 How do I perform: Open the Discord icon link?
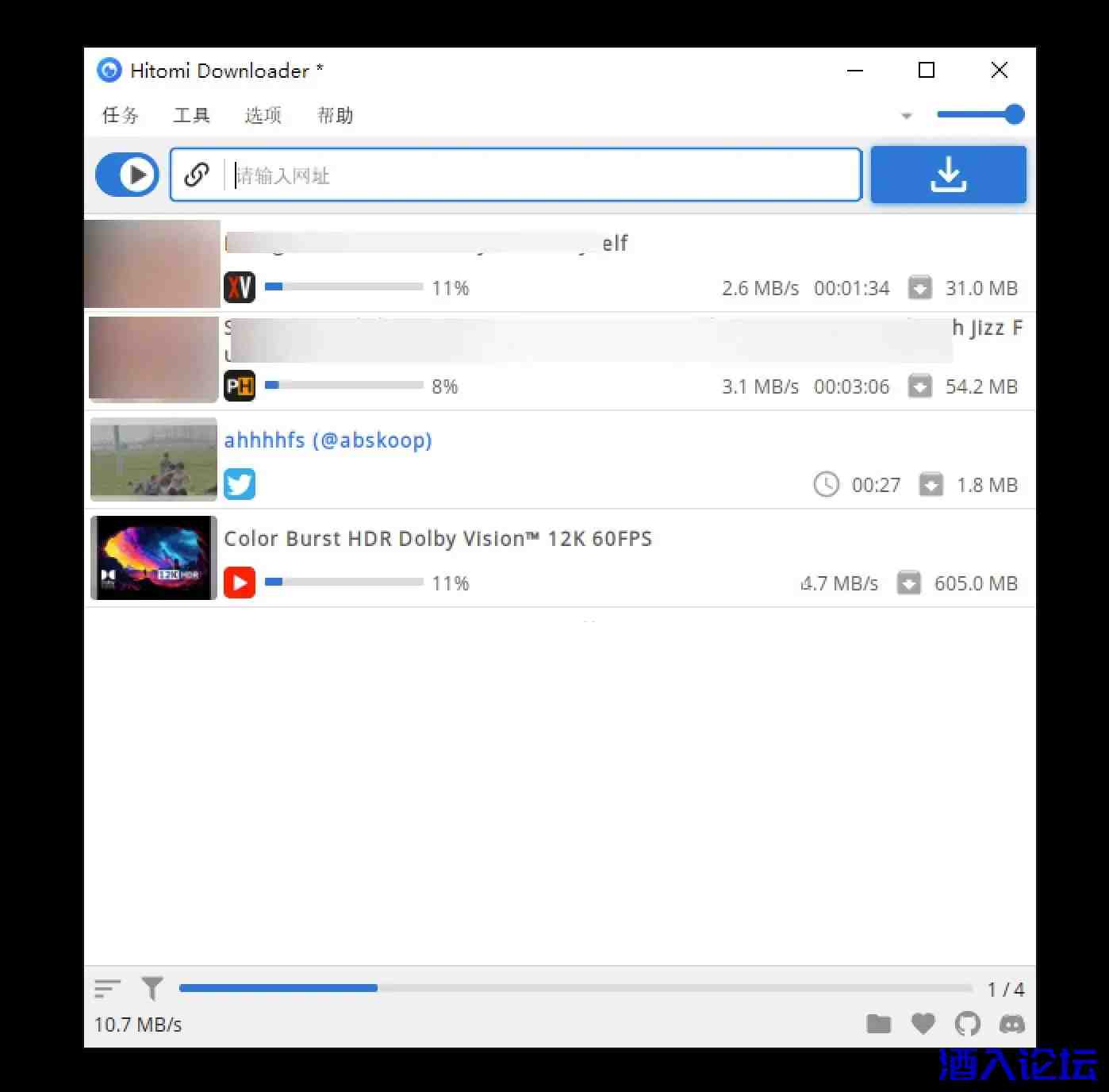point(1011,1024)
